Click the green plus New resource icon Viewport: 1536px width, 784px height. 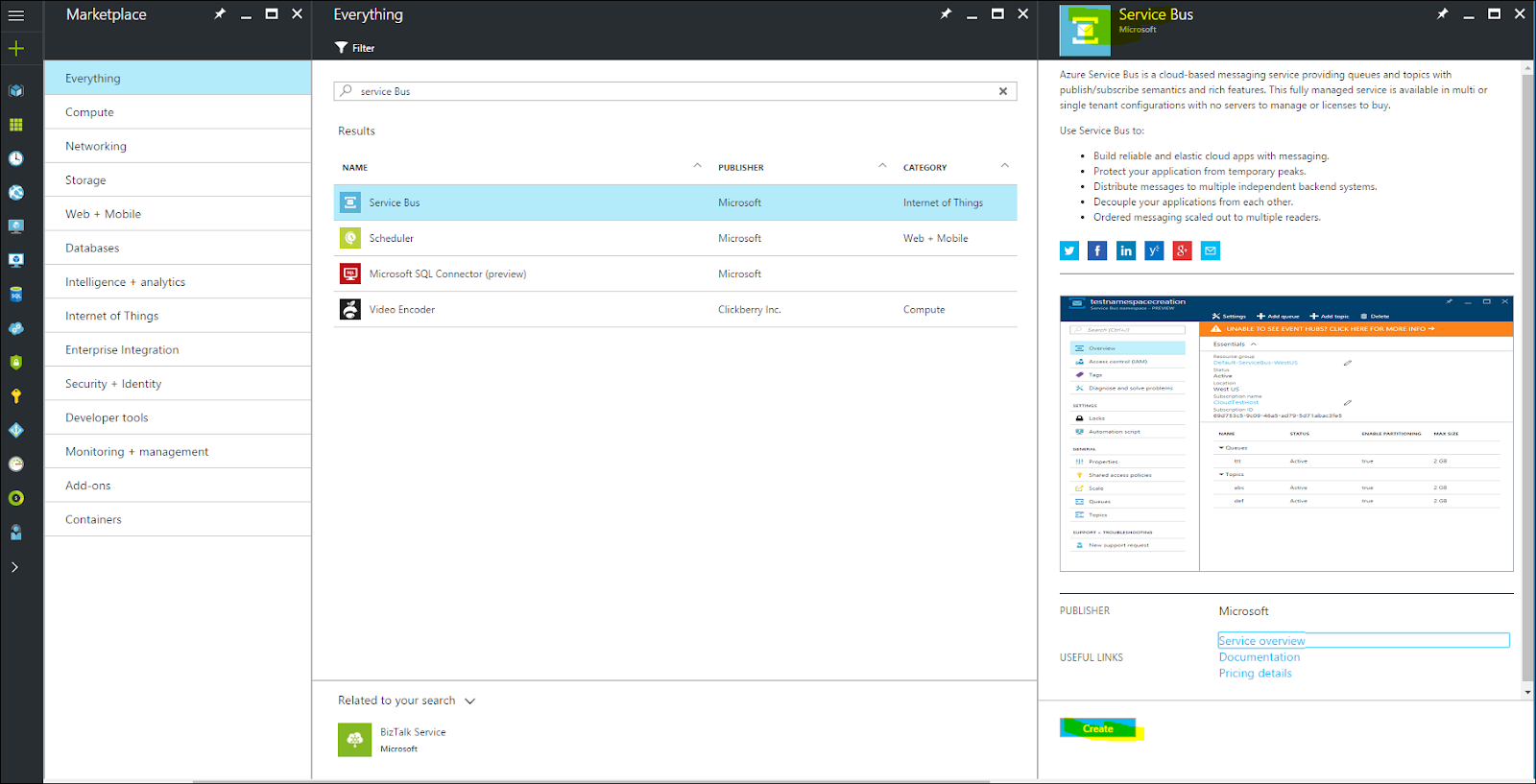(x=16, y=49)
